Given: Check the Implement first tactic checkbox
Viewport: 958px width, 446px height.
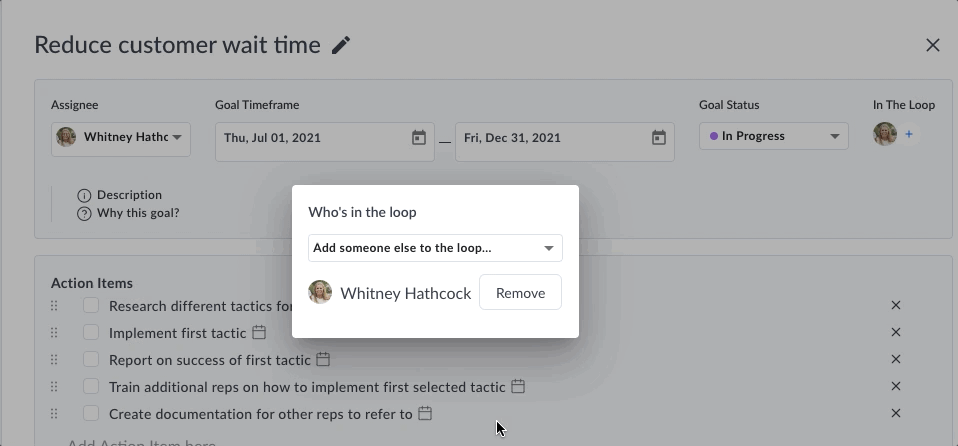Looking at the screenshot, I should click(x=91, y=332).
